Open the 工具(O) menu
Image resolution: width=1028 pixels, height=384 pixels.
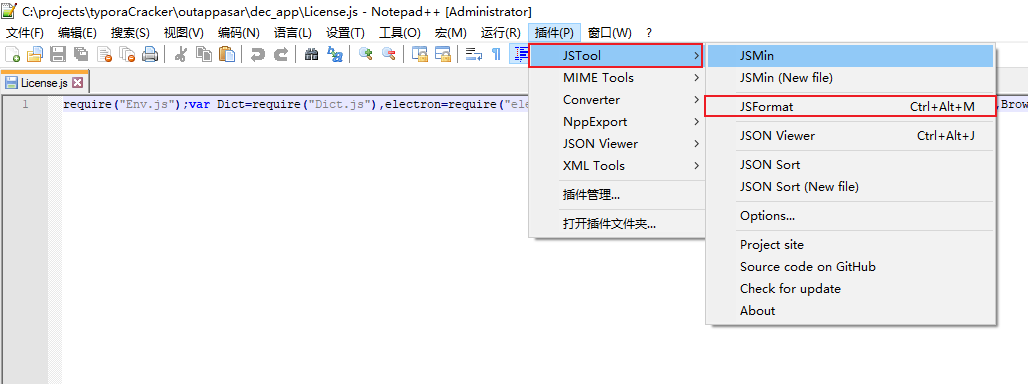(400, 33)
